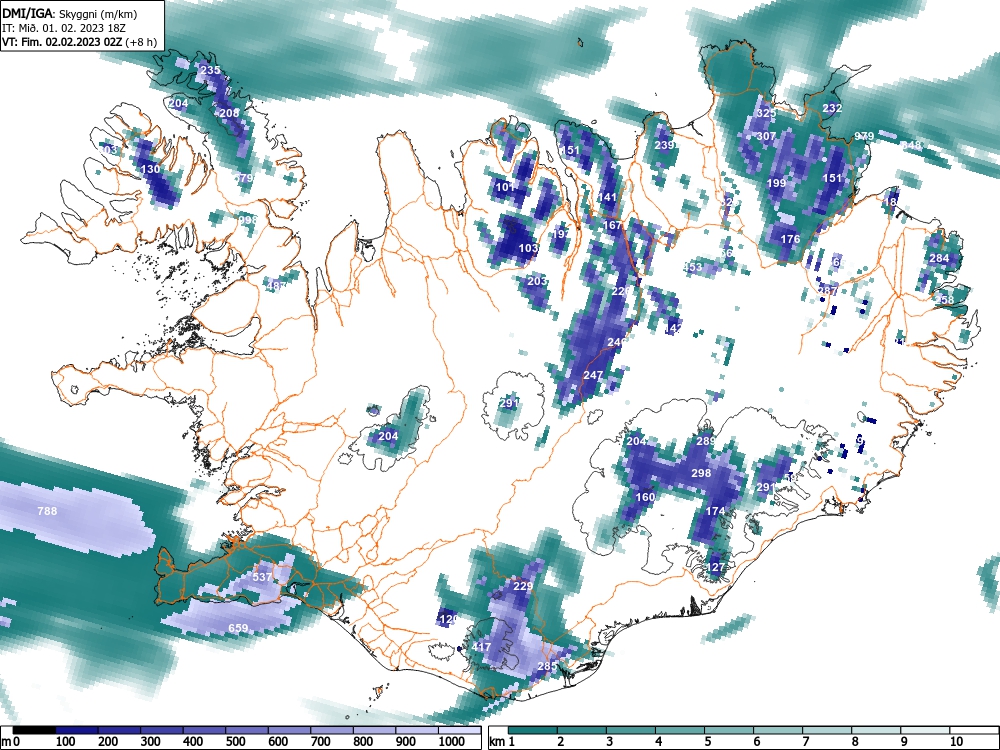Select the 160 value on western Vatnajökull
The width and height of the screenshot is (1000, 750).
point(645,496)
